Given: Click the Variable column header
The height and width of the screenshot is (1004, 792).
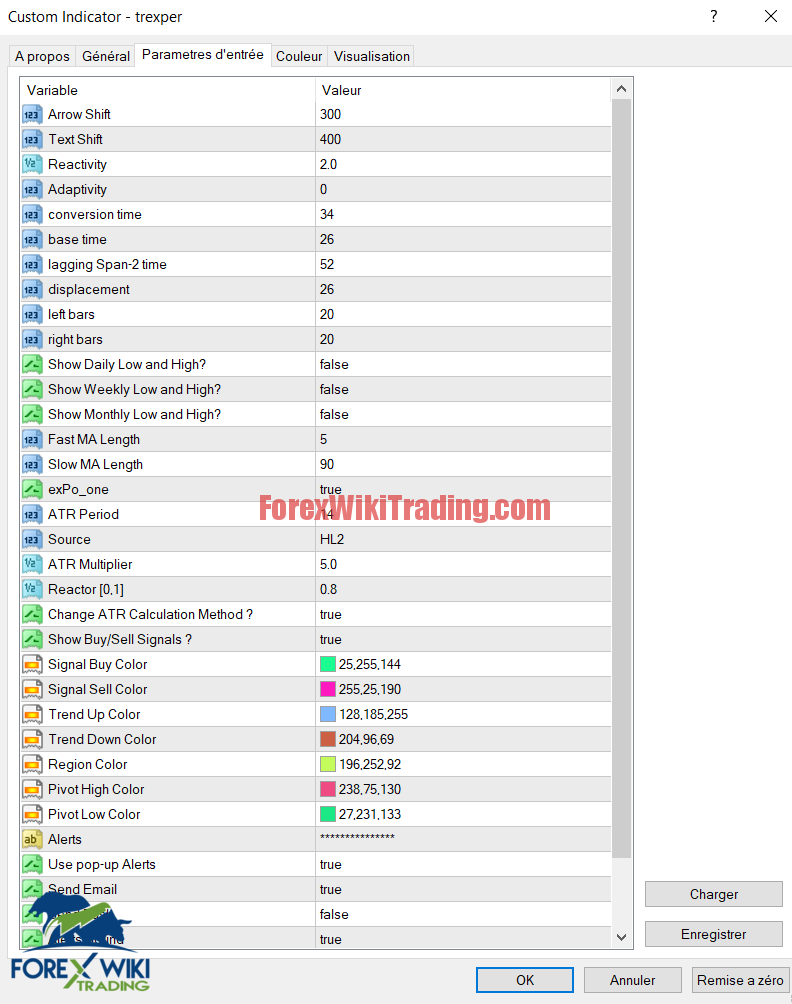Looking at the screenshot, I should tap(168, 90).
